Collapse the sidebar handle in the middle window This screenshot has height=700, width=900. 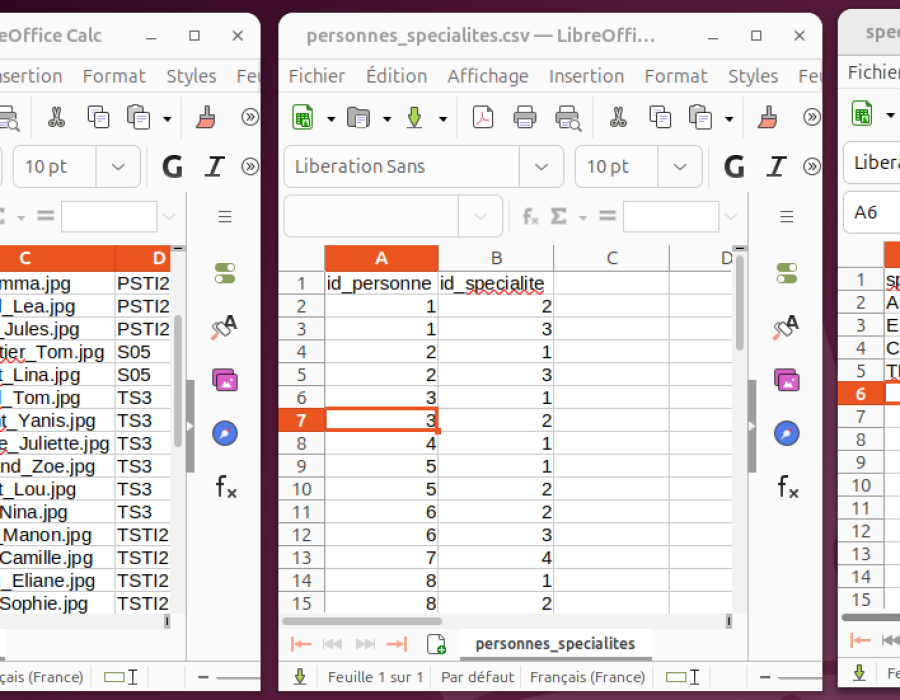[752, 426]
